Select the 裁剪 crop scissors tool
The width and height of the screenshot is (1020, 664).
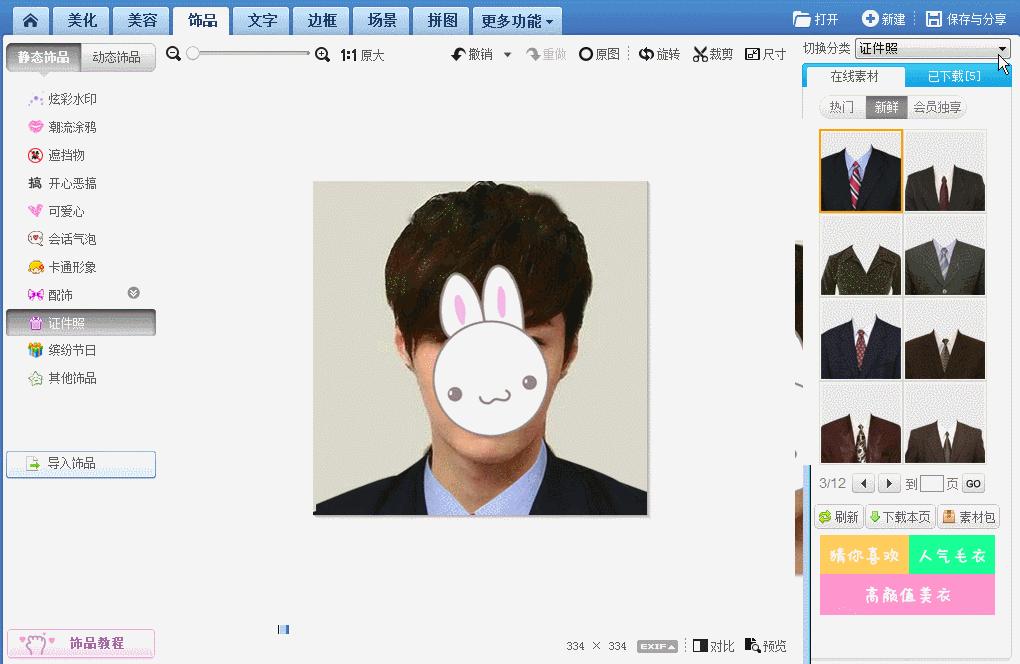tap(713, 55)
